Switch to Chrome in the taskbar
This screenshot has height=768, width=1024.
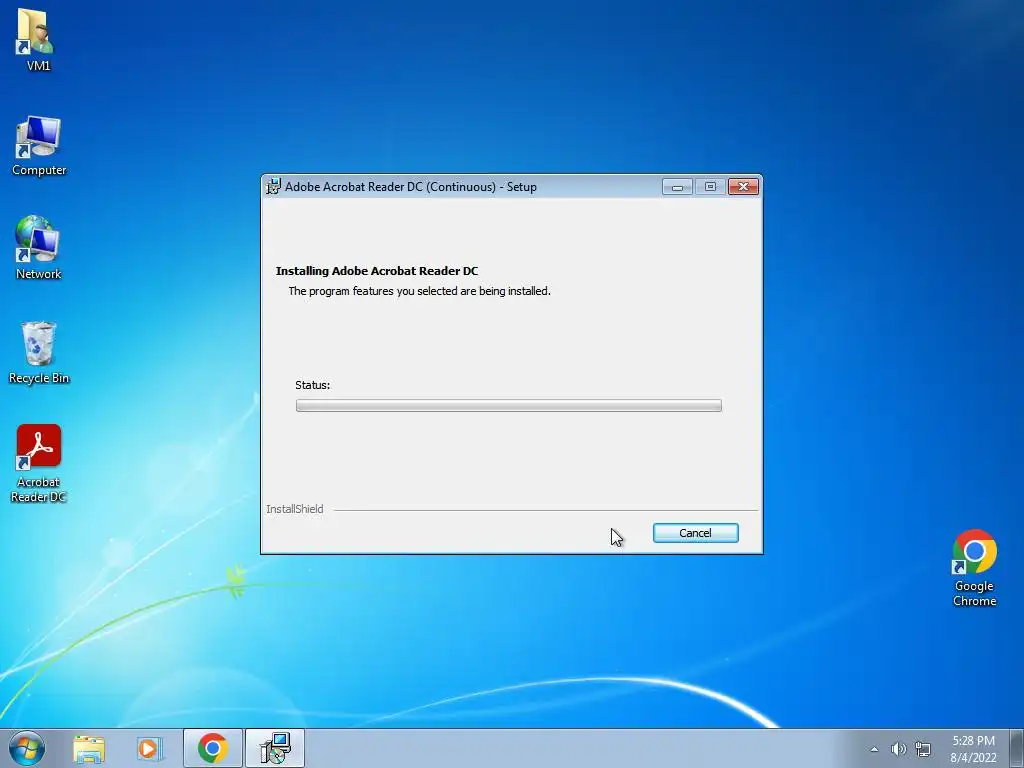[213, 748]
